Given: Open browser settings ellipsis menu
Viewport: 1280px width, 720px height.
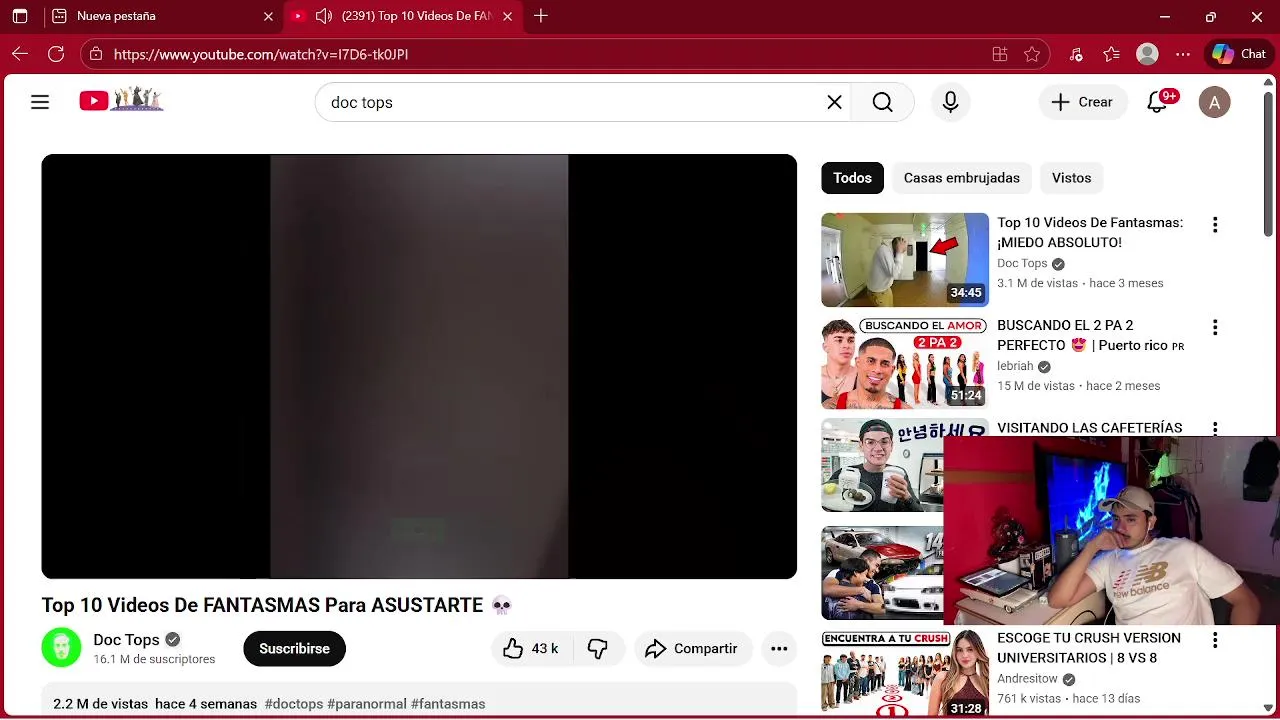Looking at the screenshot, I should click(1183, 54).
